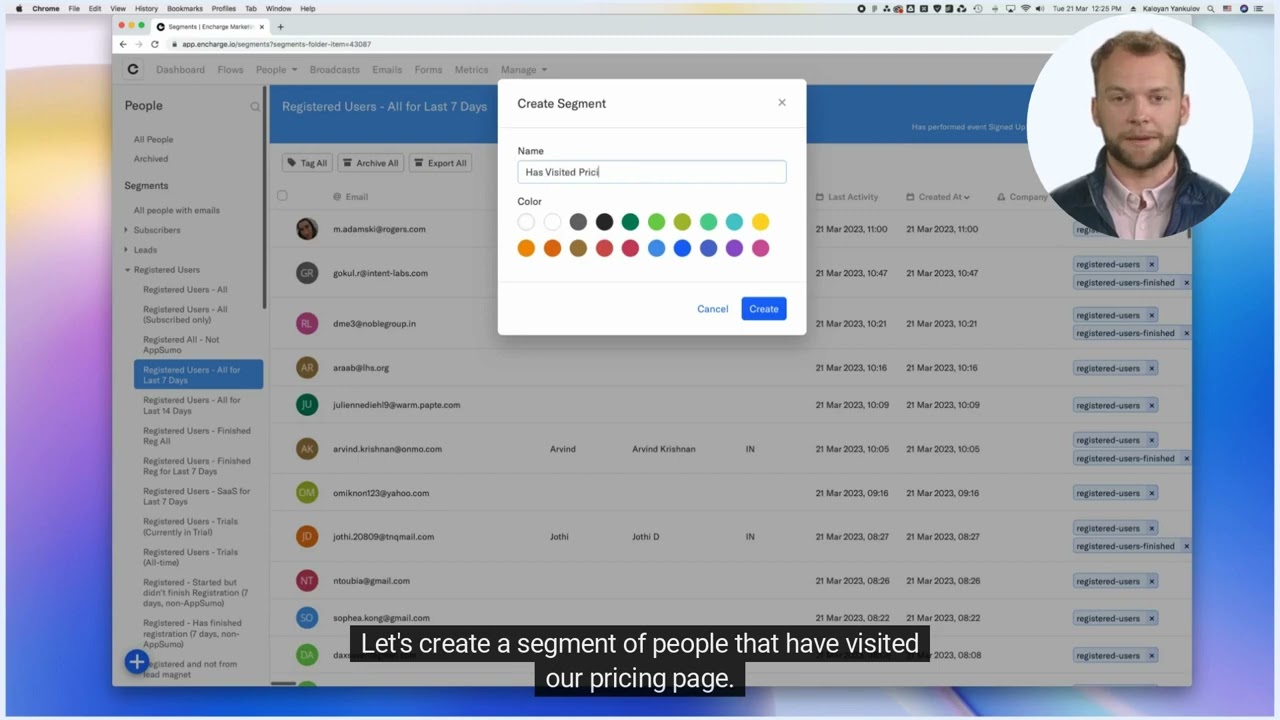
Task: Select Registered Users - SaaS for Last 7 Days
Action: tap(197, 496)
